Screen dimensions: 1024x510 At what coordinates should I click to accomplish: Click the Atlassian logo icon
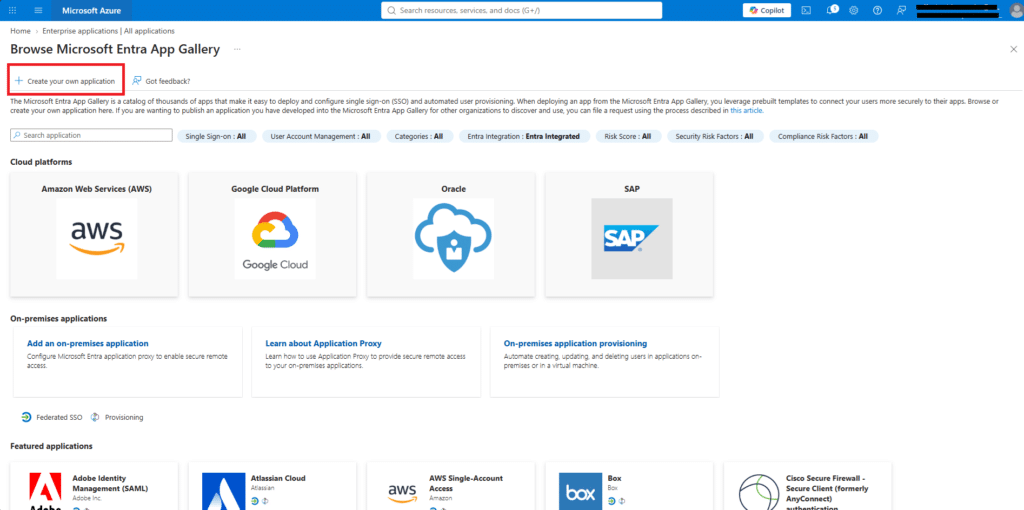(x=223, y=491)
